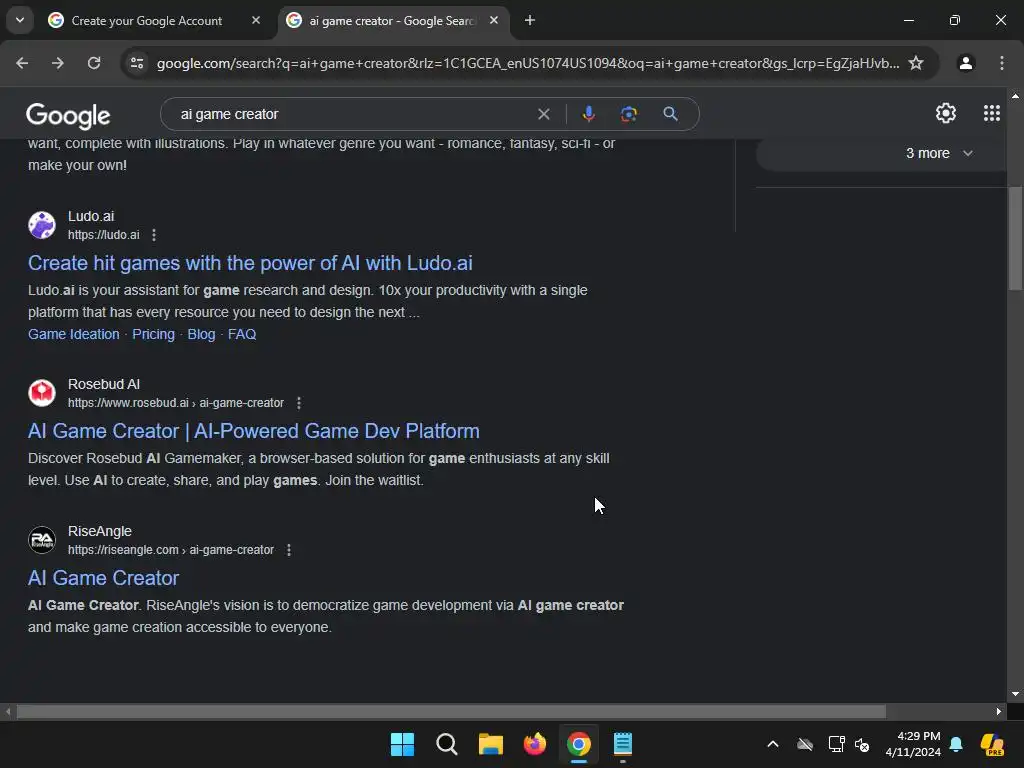Click the riseangle.com › ai-game-creator URL text
Viewport: 1024px width, 768px height.
pyautogui.click(x=170, y=550)
